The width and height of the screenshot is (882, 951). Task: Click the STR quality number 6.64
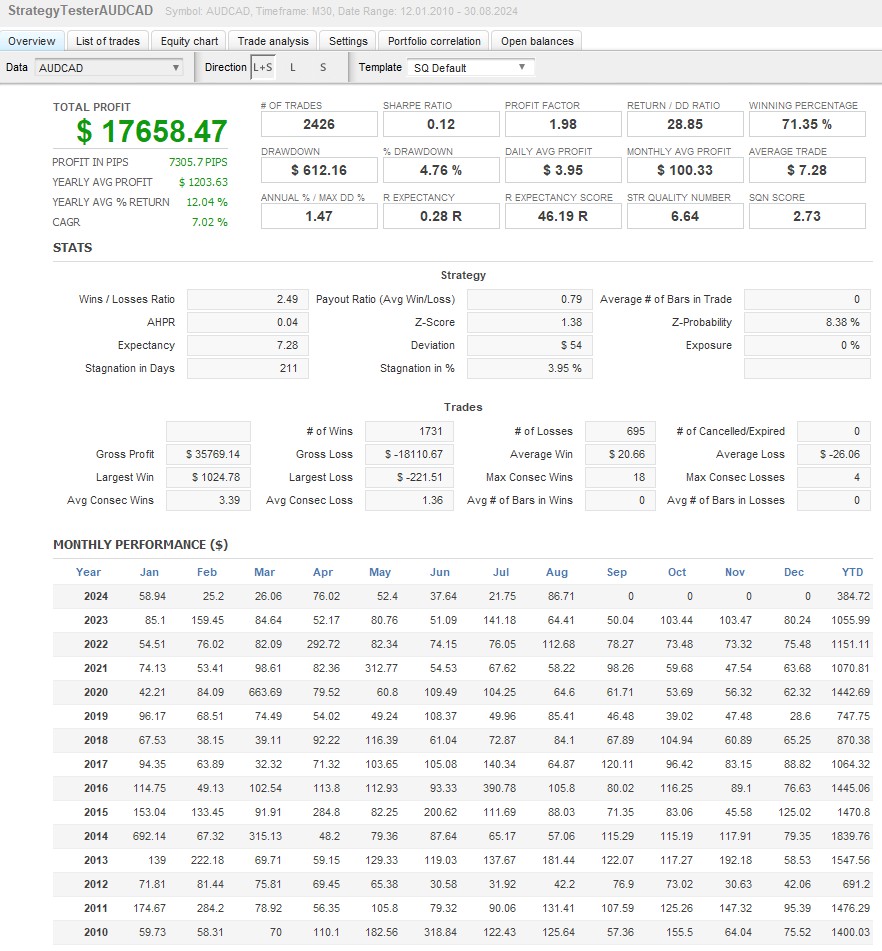pyautogui.click(x=685, y=217)
